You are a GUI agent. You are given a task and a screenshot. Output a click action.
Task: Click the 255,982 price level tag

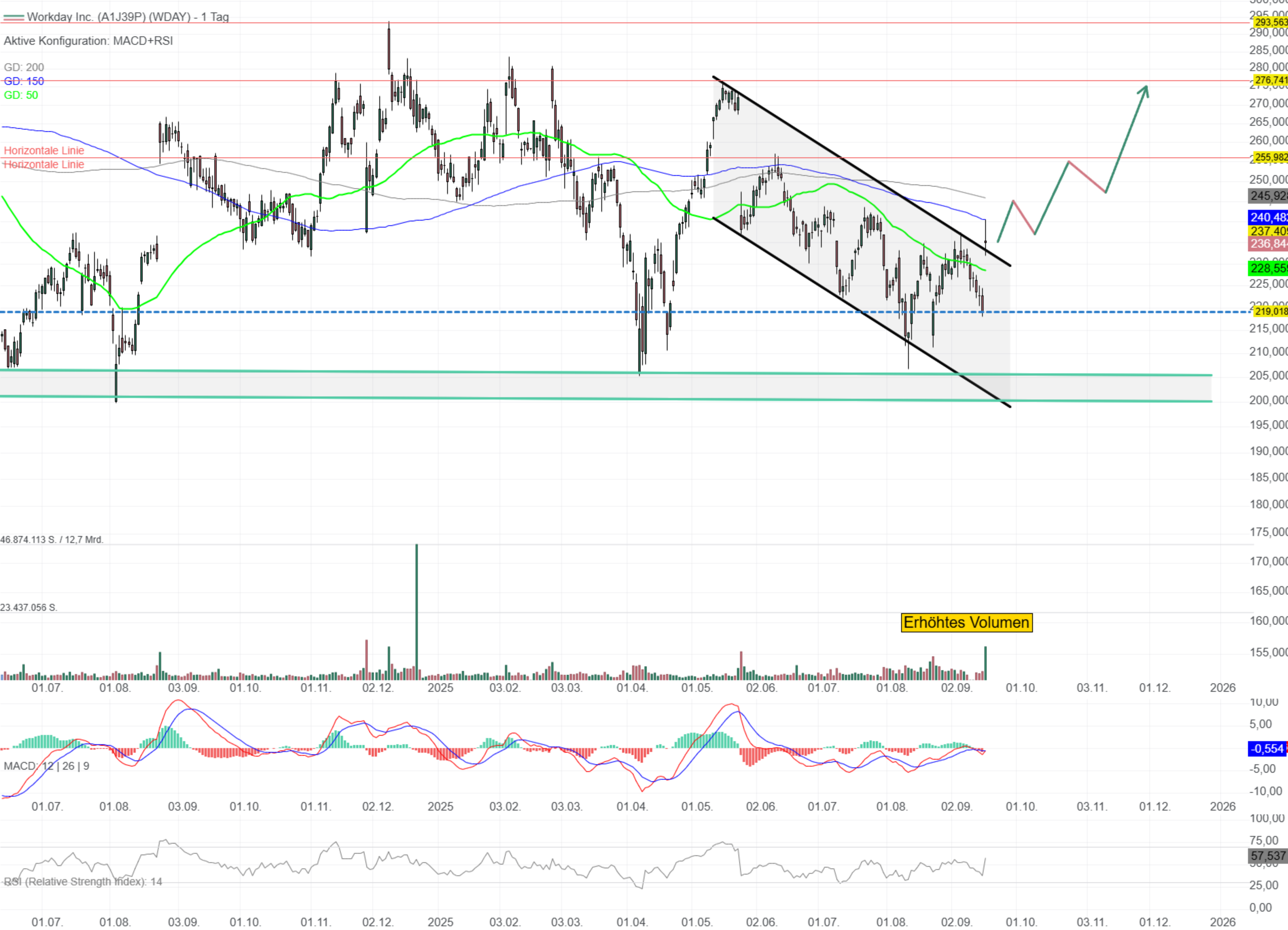pyautogui.click(x=1270, y=157)
